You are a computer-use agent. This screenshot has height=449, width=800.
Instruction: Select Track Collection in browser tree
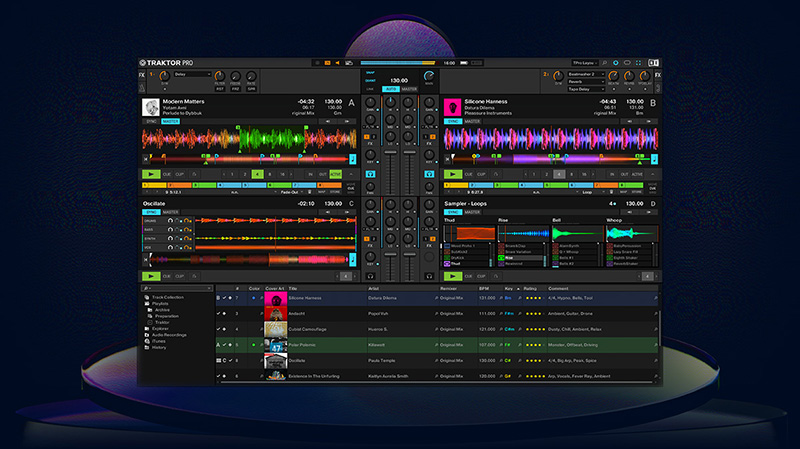pos(168,297)
